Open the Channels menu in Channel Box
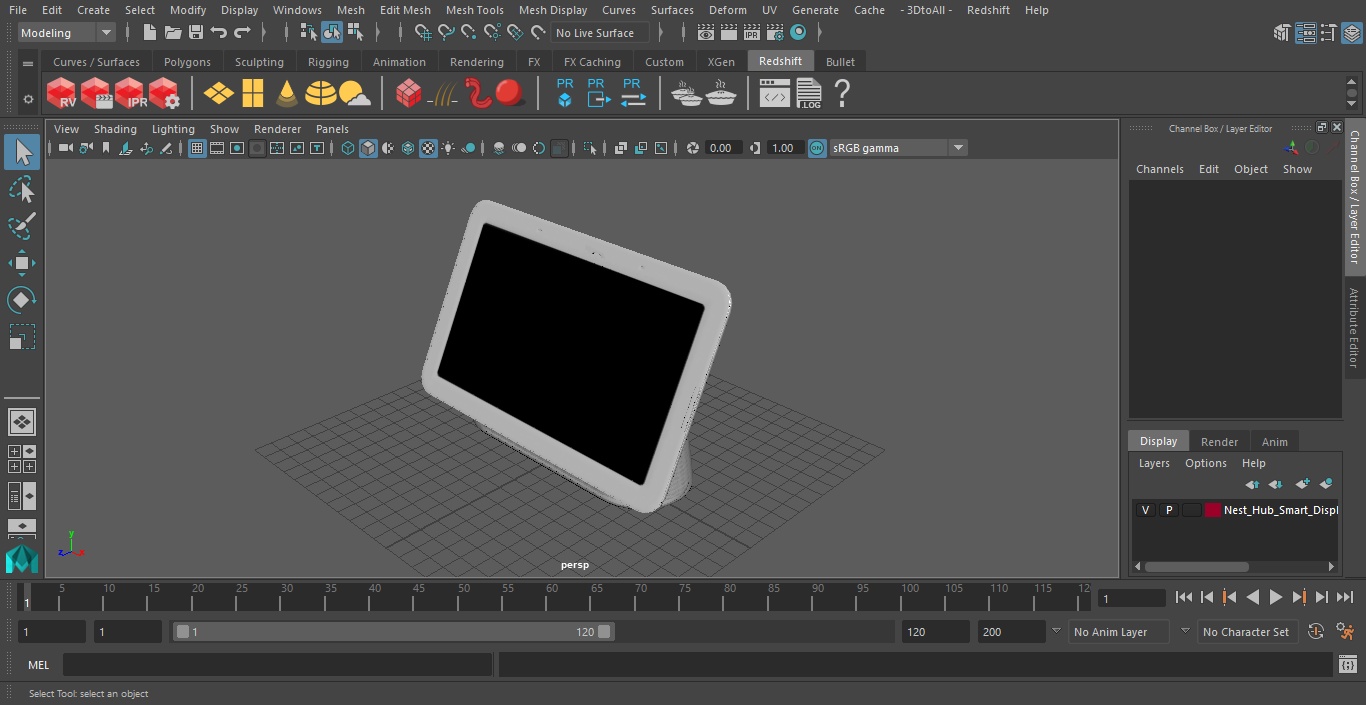Image resolution: width=1366 pixels, height=705 pixels. pos(1159,169)
